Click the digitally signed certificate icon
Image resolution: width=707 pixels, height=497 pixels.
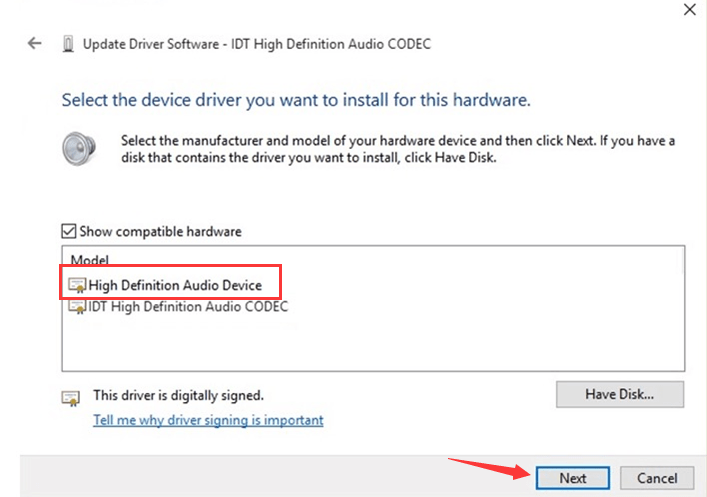click(x=70, y=397)
